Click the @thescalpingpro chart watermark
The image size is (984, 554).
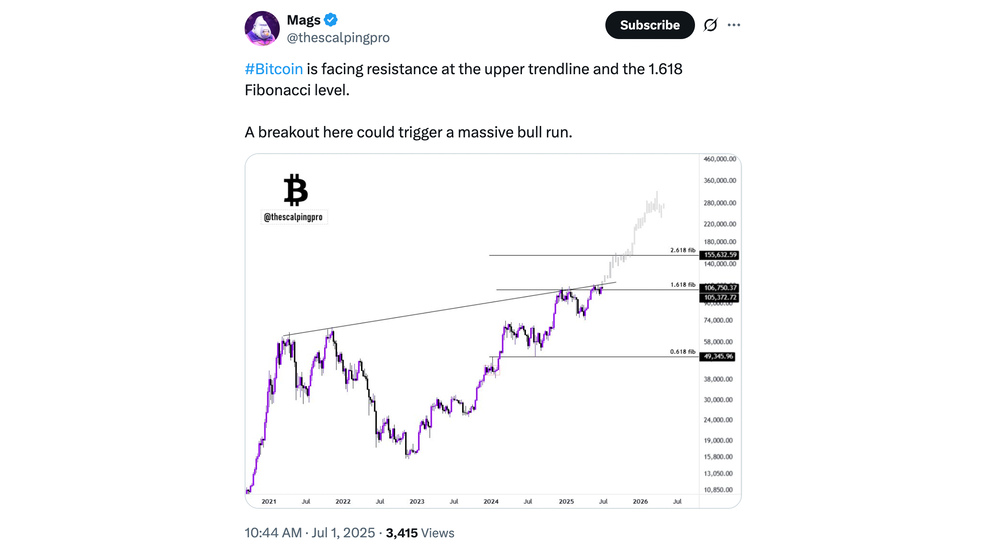(293, 217)
